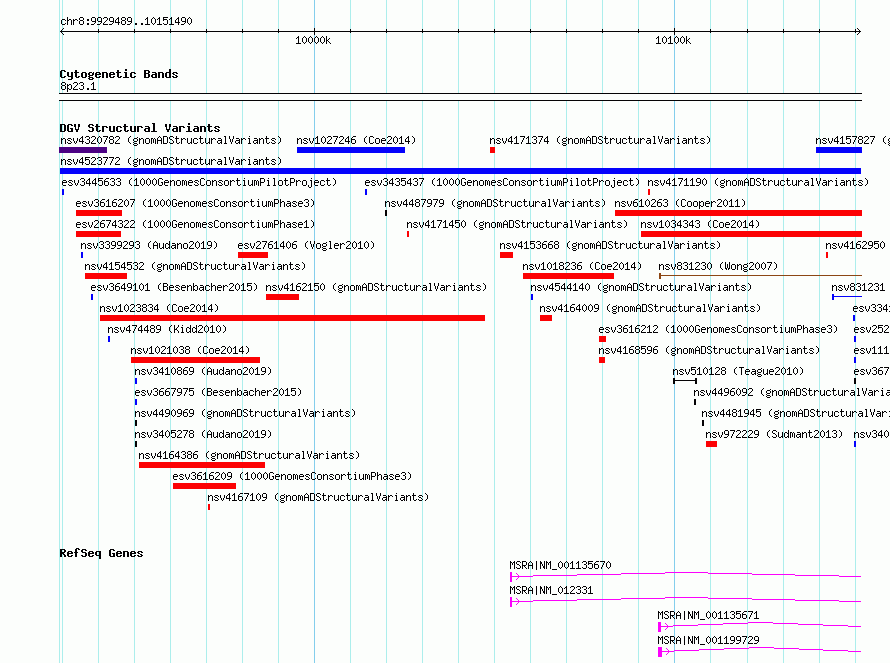The width and height of the screenshot is (890, 663).
Task: Click the esv3616209 variant label
Action: tap(292, 476)
